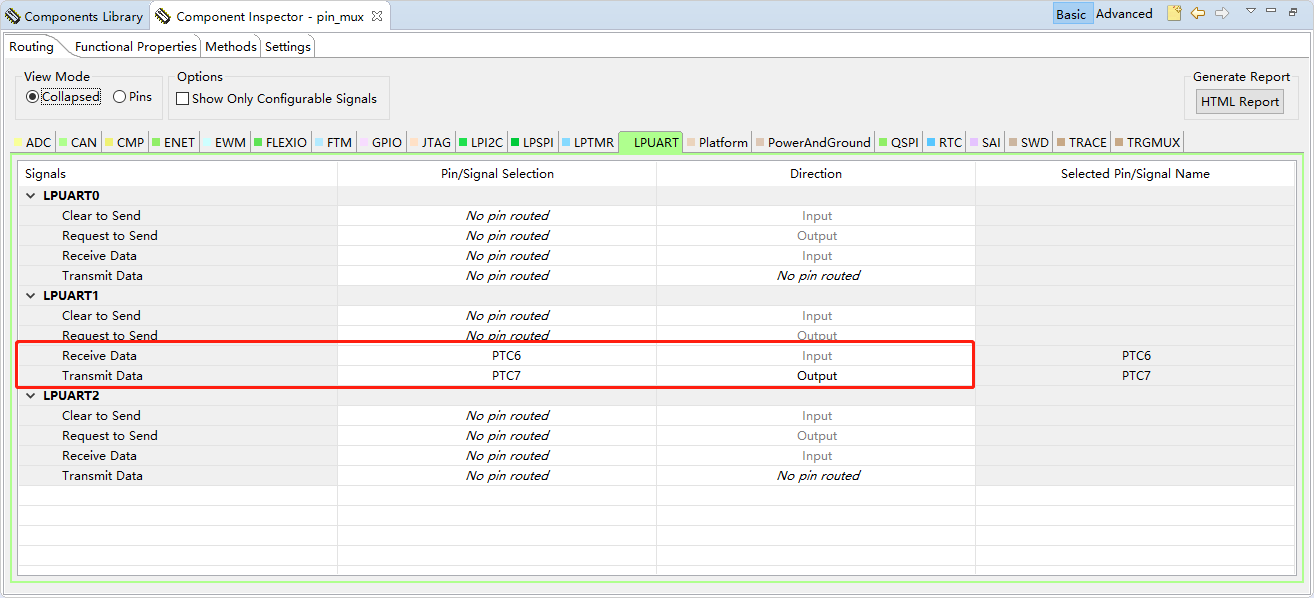Select the LPUART2 Request to Send signal
This screenshot has width=1314, height=598.
click(x=110, y=436)
